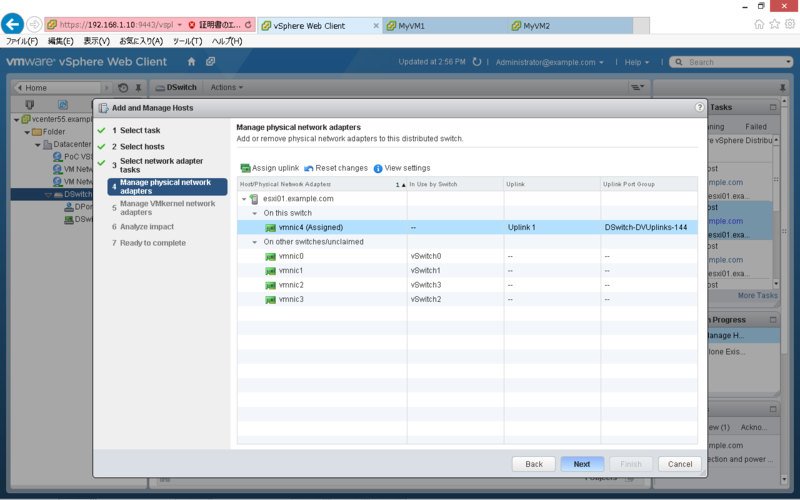Image resolution: width=800 pixels, height=500 pixels.
Task: Open the Help dropdown menu
Action: pyautogui.click(x=637, y=62)
